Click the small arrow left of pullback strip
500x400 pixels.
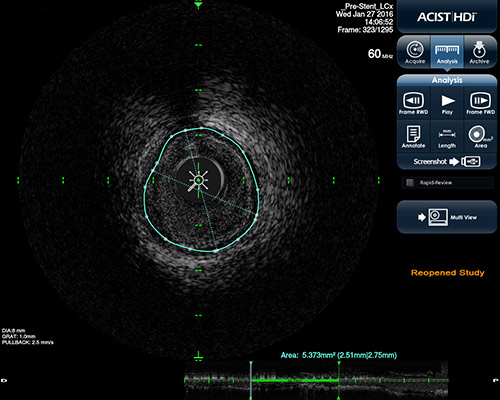tap(4, 380)
